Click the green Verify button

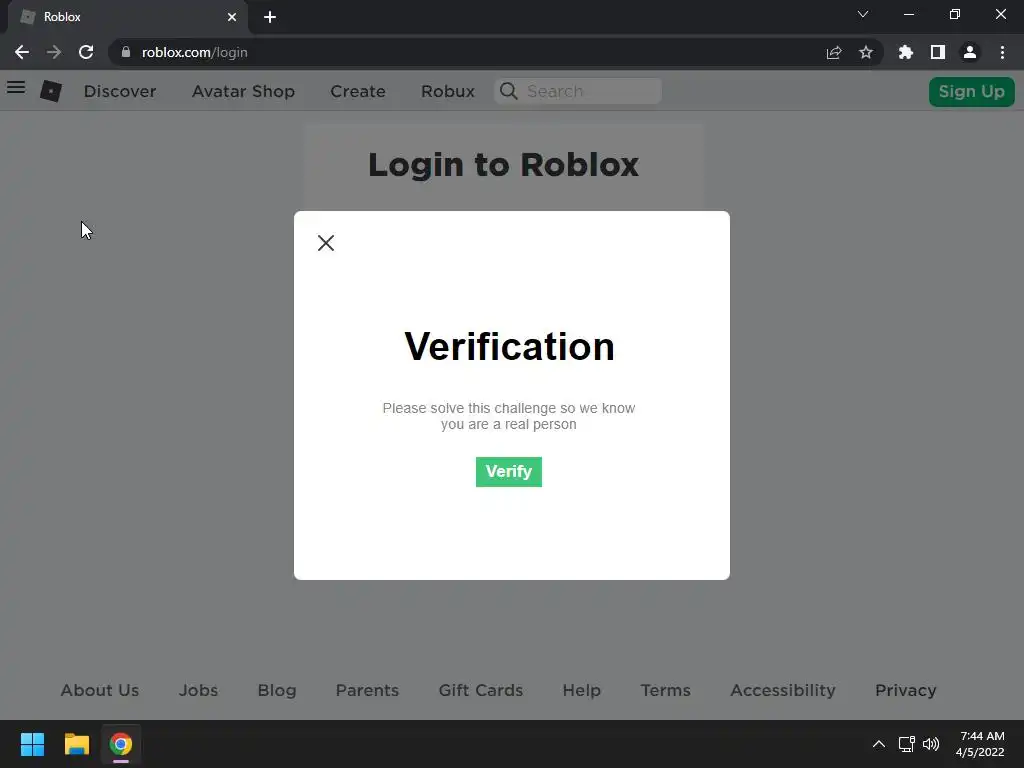[x=509, y=472]
